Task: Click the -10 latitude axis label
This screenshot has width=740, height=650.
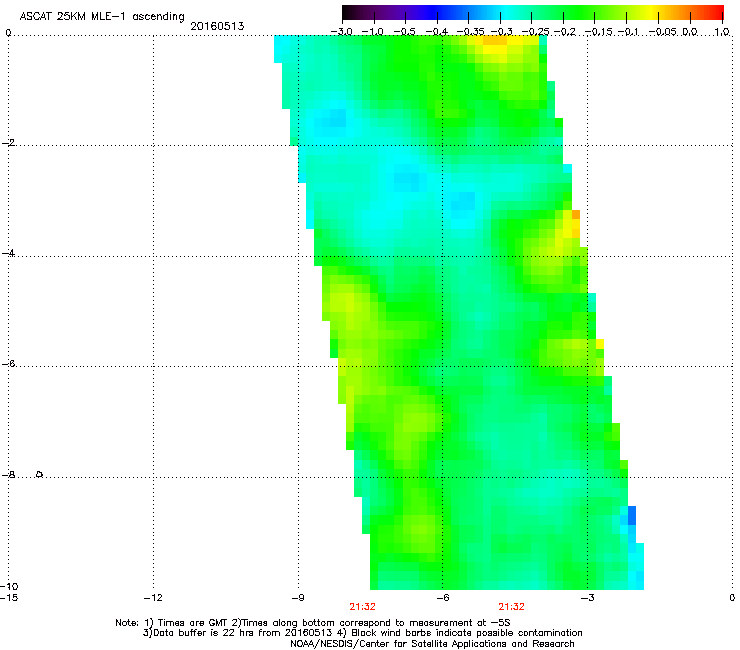Action: 9,587
